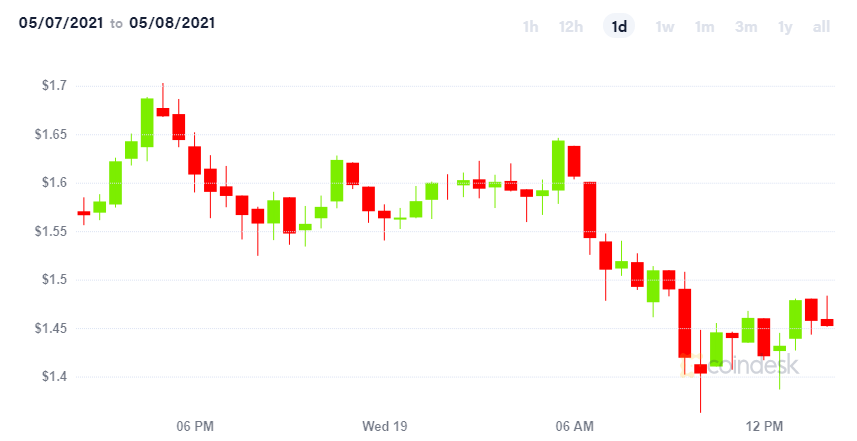Select the 1h time range
Image resolution: width=857 pixels, height=441 pixels.
tap(530, 26)
